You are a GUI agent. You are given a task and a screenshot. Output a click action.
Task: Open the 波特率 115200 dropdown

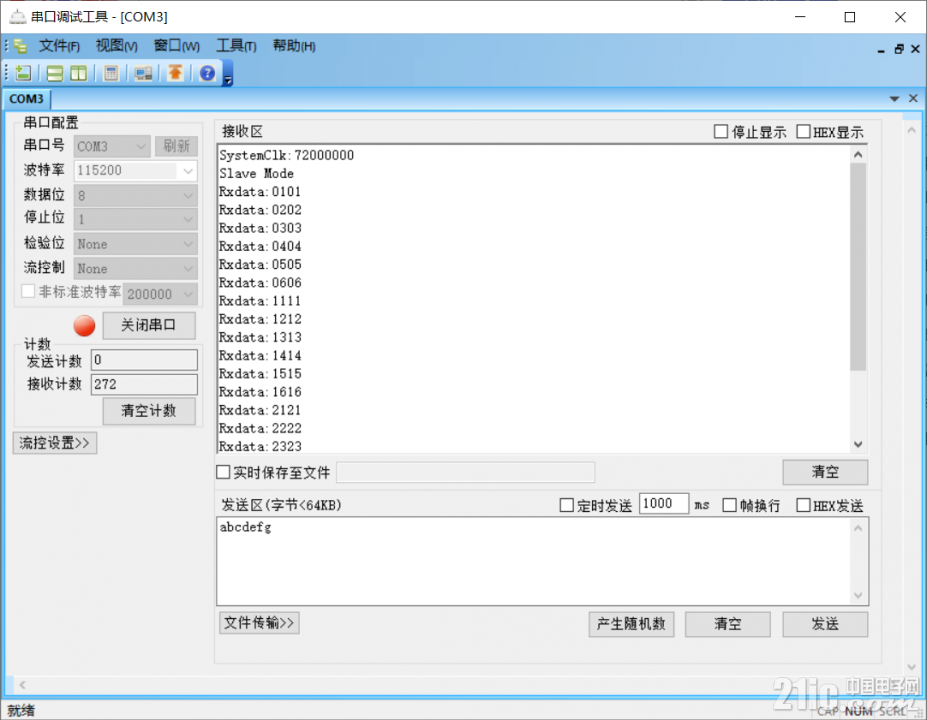(135, 171)
